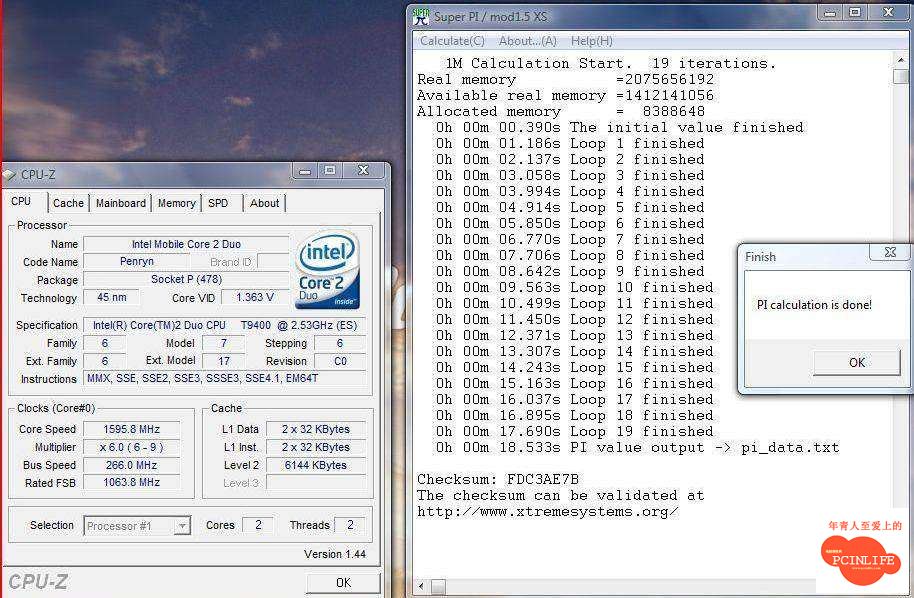
Task: Click the 'http://www.xtremesystems.org/' text
Action: (547, 512)
